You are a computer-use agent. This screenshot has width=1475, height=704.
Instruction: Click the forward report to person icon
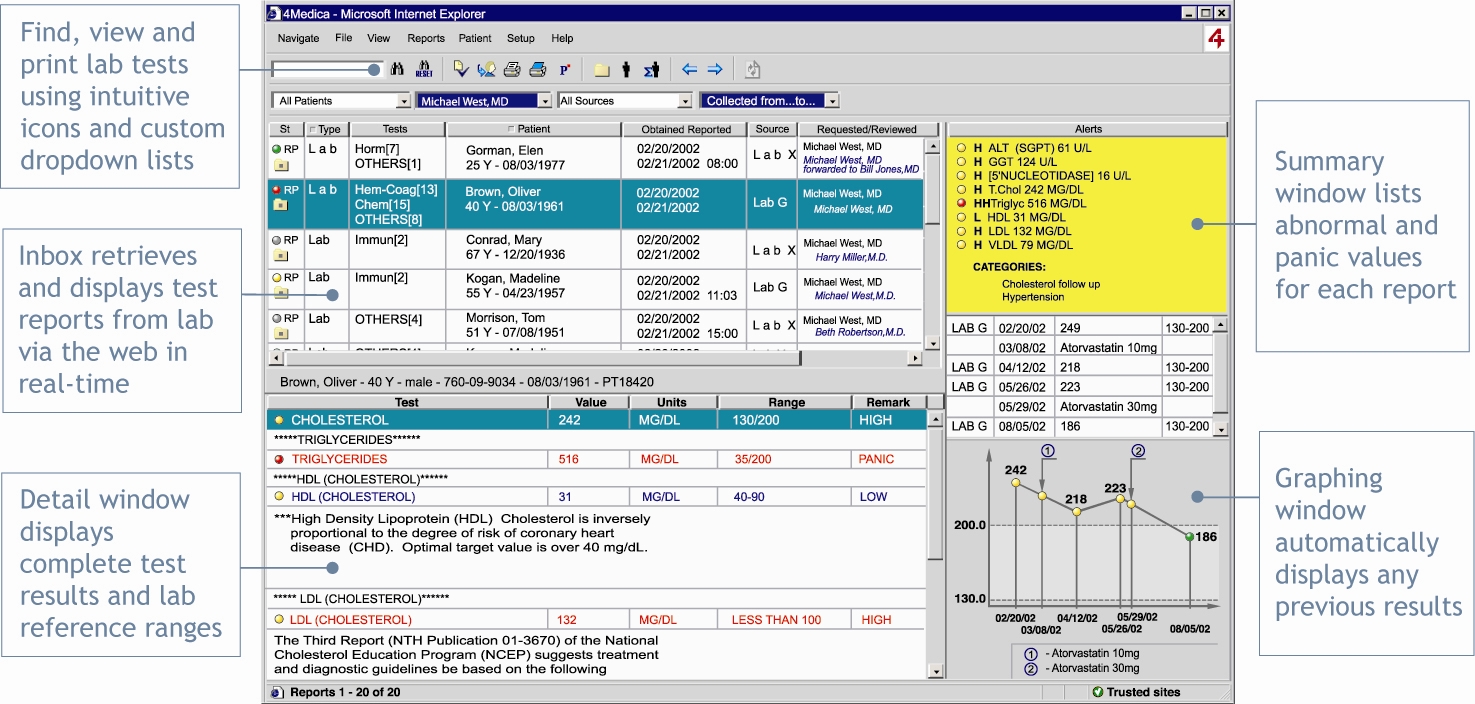click(487, 70)
